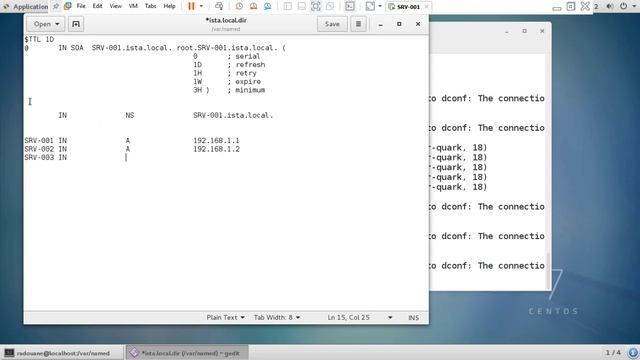Click the SRV-003 IN line
This screenshot has width=640, height=360.
pyautogui.click(x=45, y=158)
